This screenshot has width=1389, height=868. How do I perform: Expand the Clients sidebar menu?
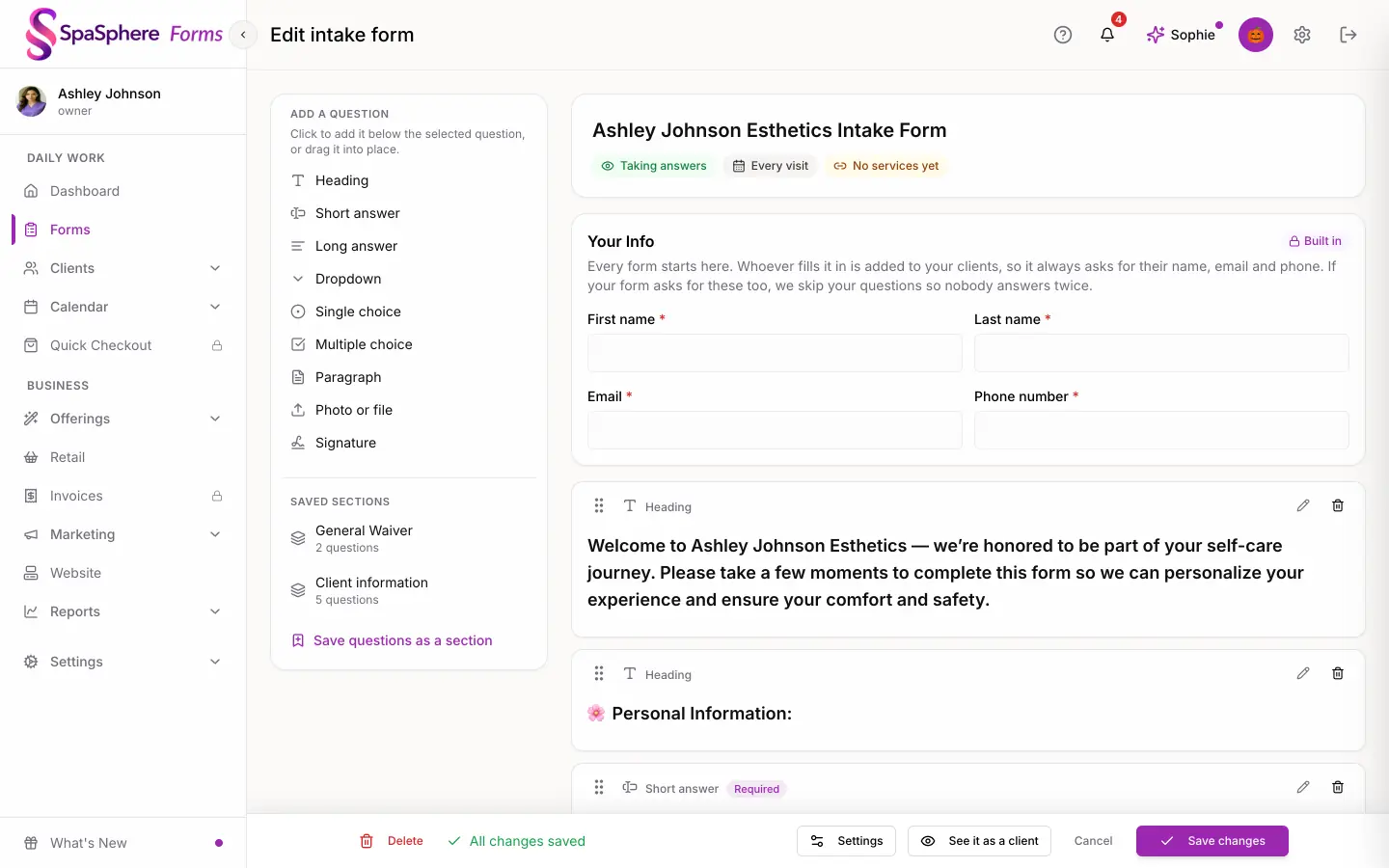pos(123,268)
